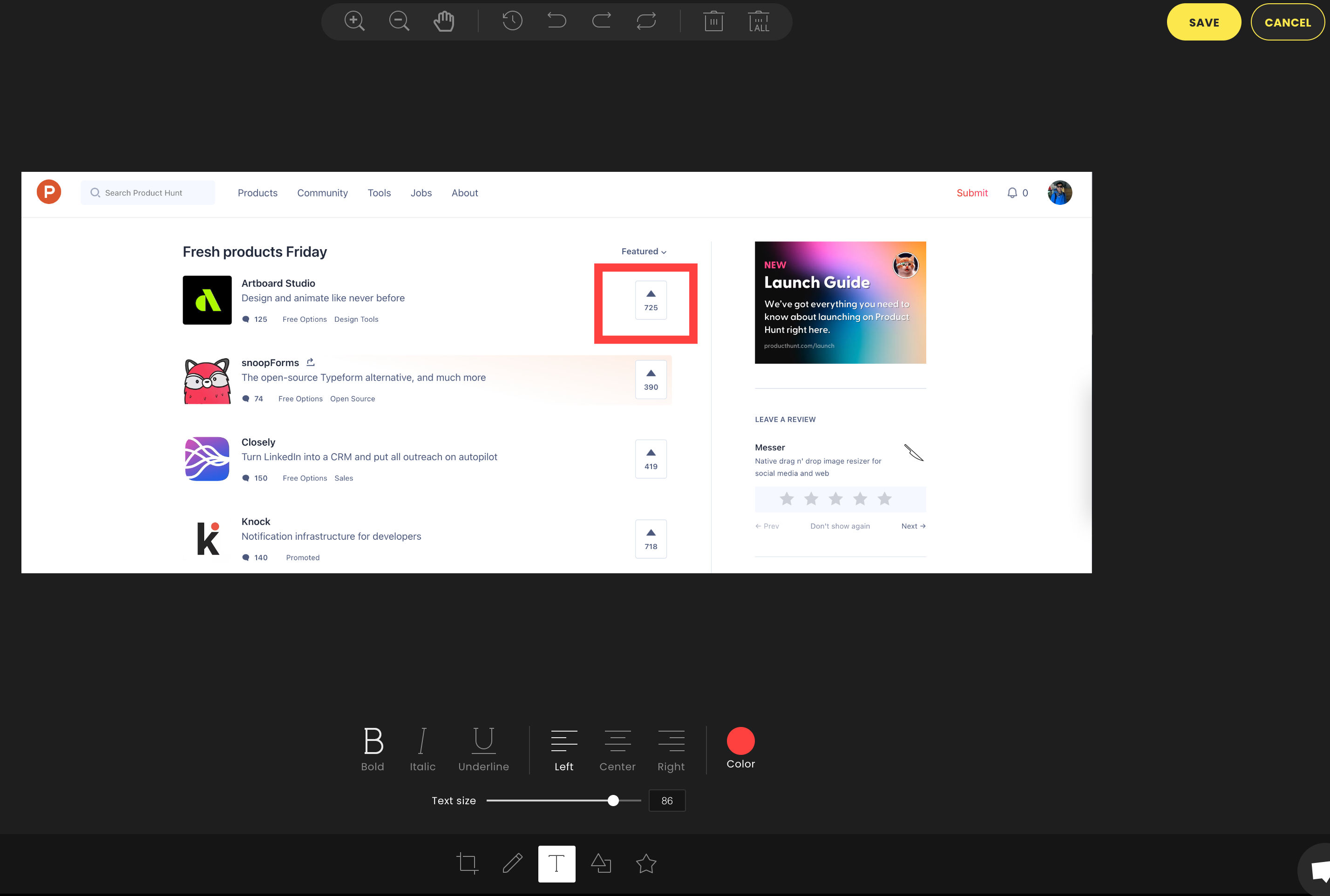Toggle Underline text style
This screenshot has height=896, width=1330.
483,750
